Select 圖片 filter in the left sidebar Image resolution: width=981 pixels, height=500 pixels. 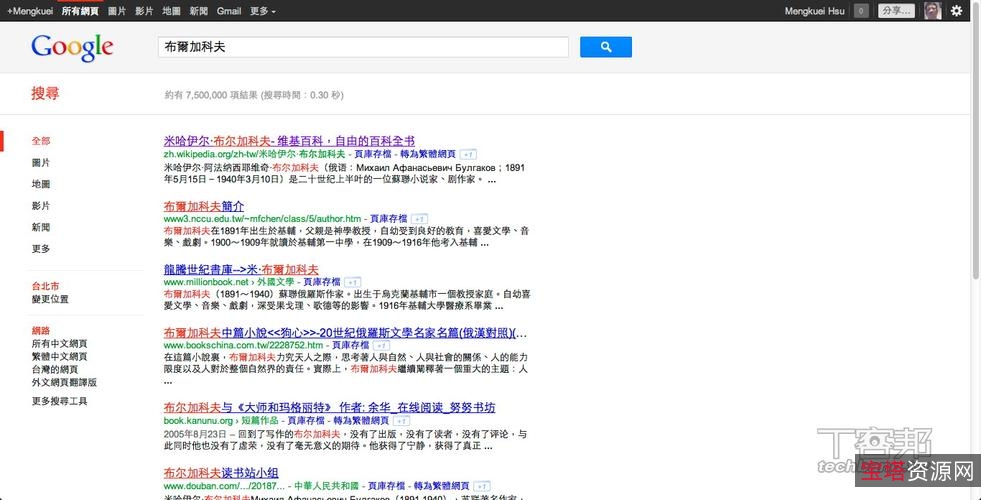pos(41,163)
